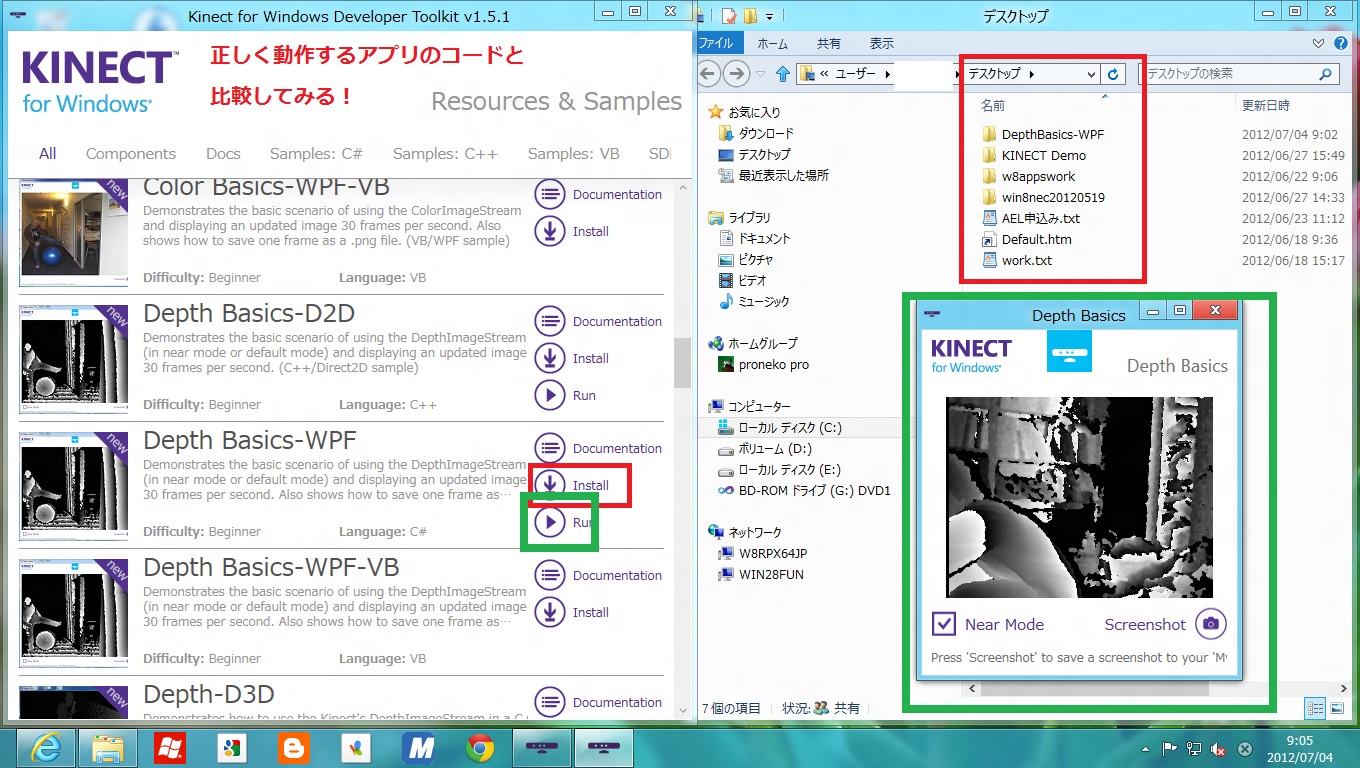This screenshot has width=1360, height=768.
Task: Click the Install download icon for Depth Basics-WPF
Action: click(549, 485)
